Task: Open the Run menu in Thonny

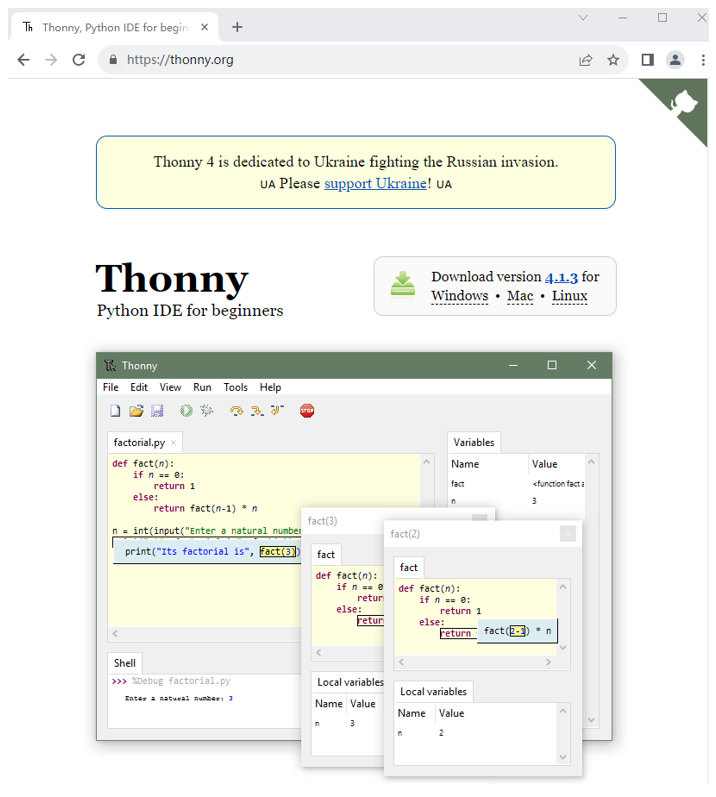Action: pos(202,387)
